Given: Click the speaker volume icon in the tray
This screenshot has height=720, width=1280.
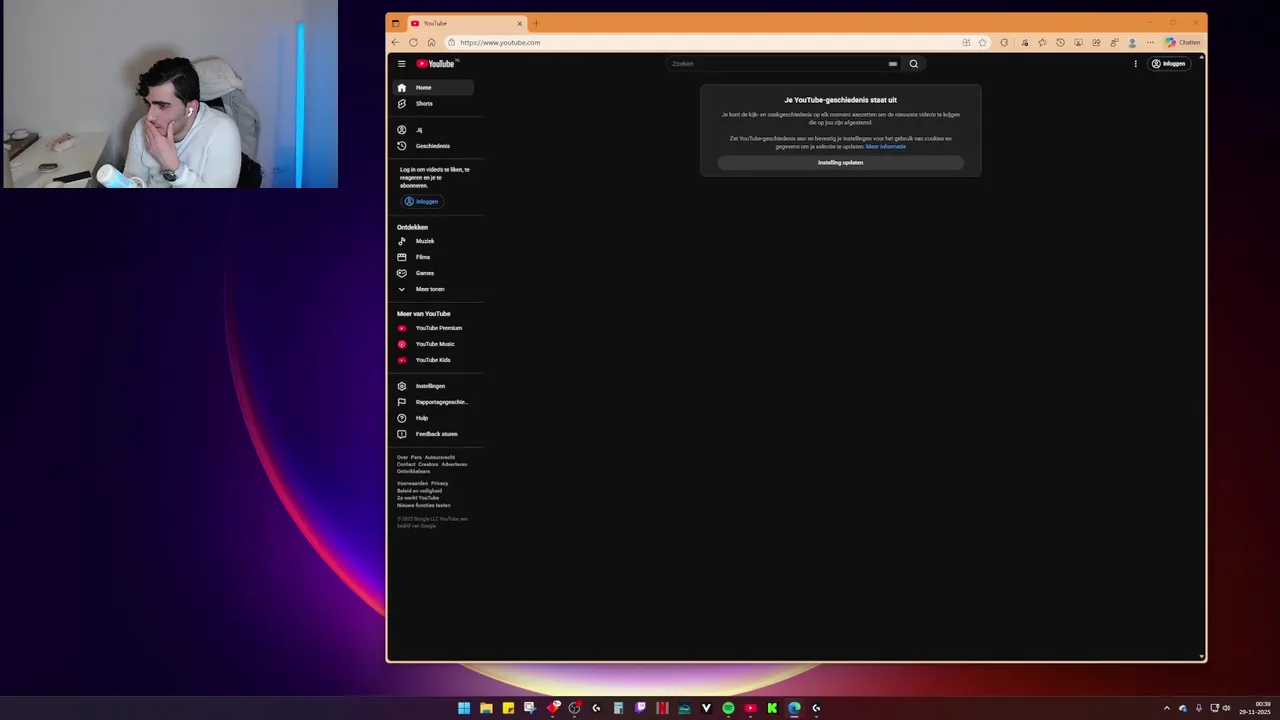Looking at the screenshot, I should click(1227, 708).
